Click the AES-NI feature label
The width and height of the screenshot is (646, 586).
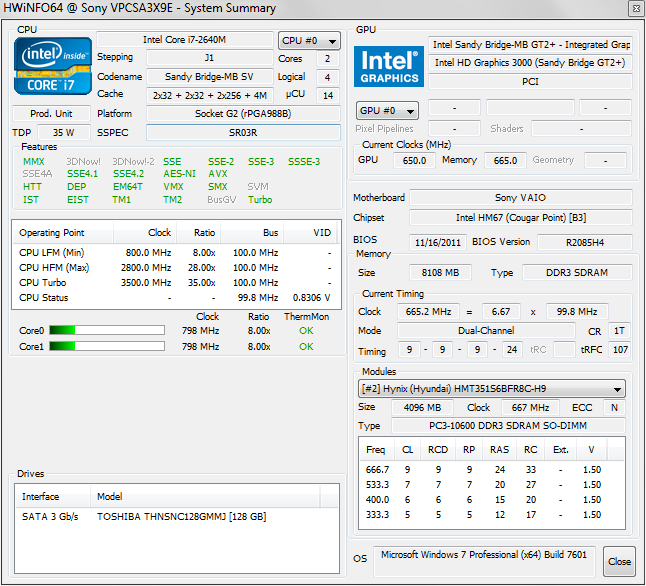(179, 173)
